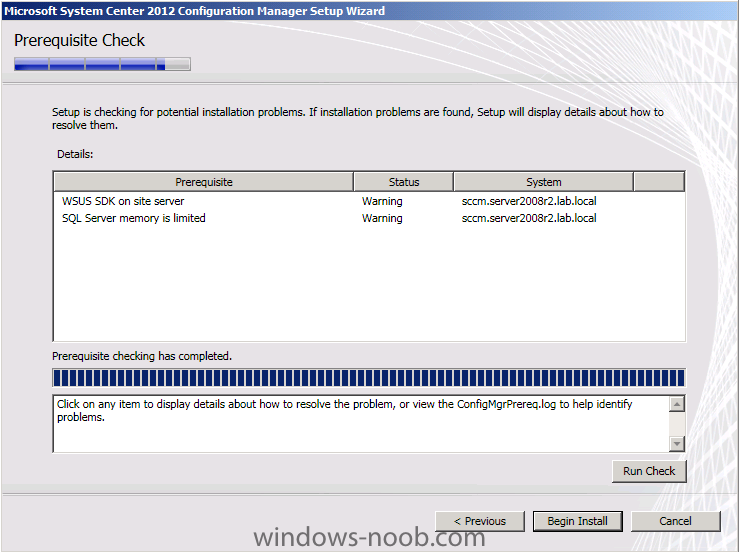The width and height of the screenshot is (739, 552).
Task: Go back with the Previous button
Action: coord(479,521)
